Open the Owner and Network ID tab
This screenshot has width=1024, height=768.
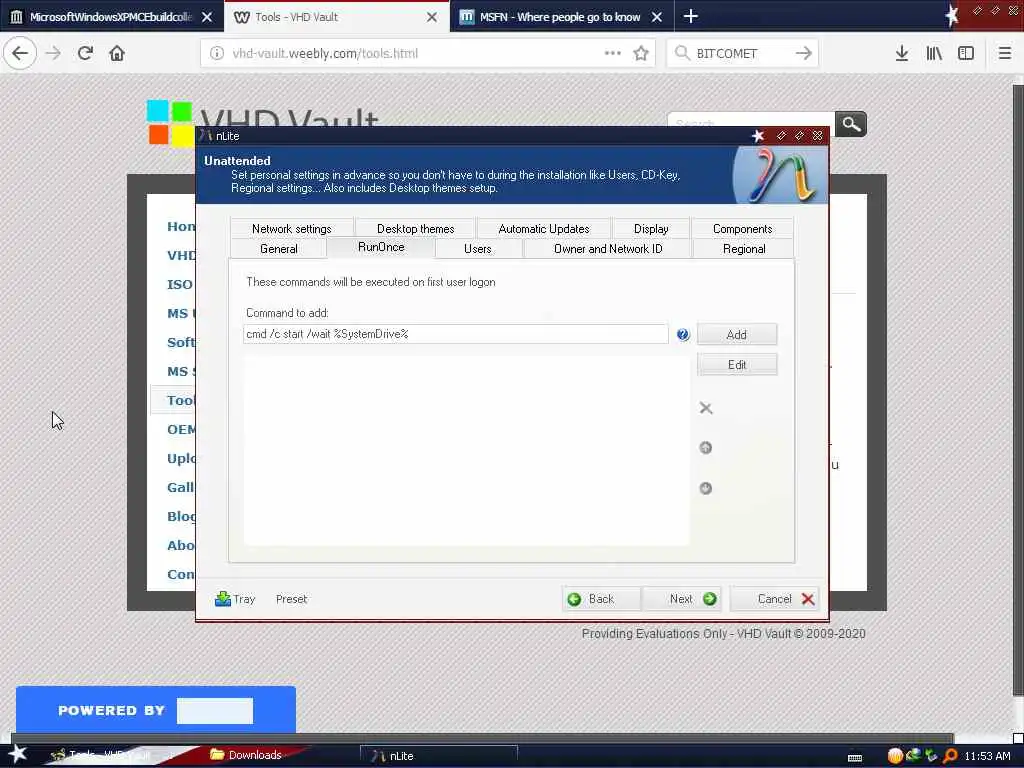coord(608,249)
